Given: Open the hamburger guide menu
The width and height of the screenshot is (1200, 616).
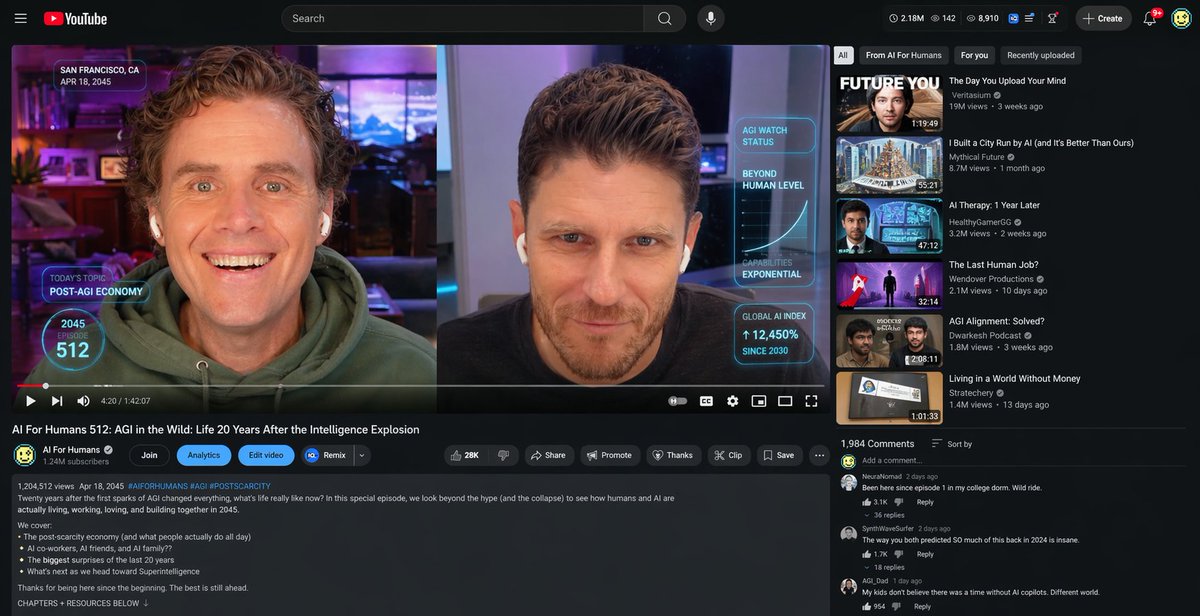Looking at the screenshot, I should pos(20,18).
